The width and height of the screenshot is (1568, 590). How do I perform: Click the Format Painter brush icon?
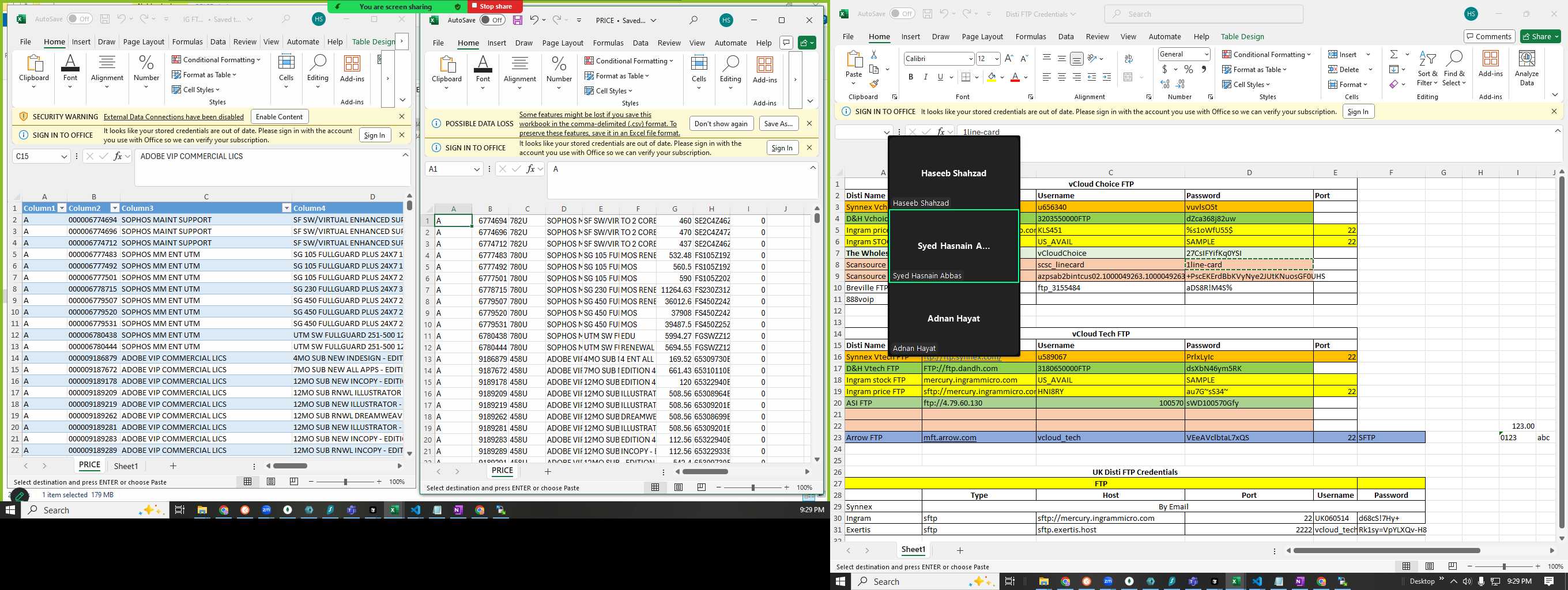click(873, 84)
